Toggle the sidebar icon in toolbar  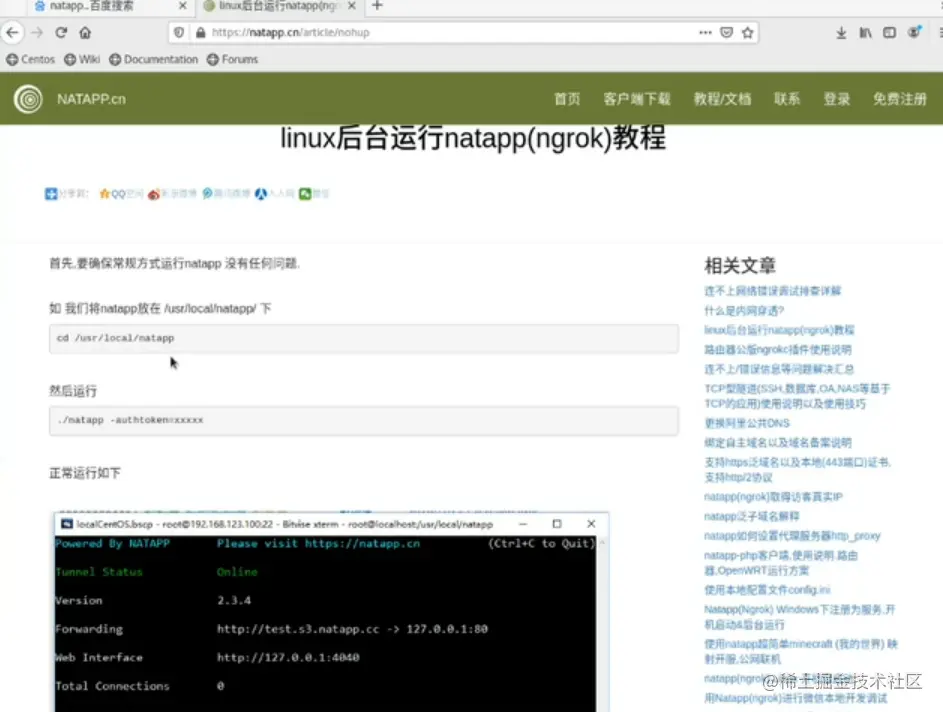889,32
